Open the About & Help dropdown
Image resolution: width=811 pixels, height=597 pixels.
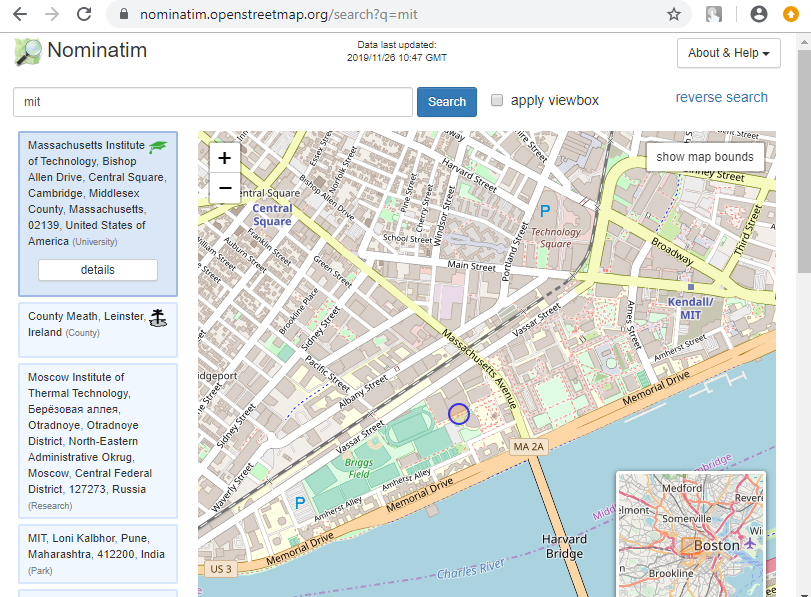pos(729,53)
